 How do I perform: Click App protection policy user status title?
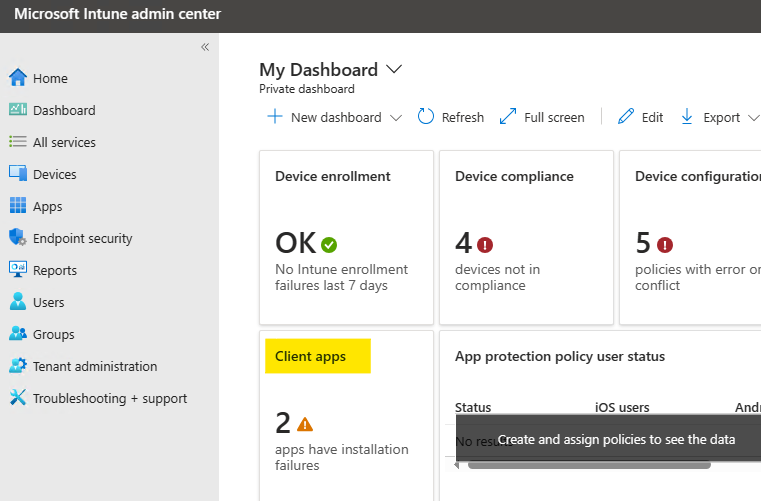[x=560, y=356]
